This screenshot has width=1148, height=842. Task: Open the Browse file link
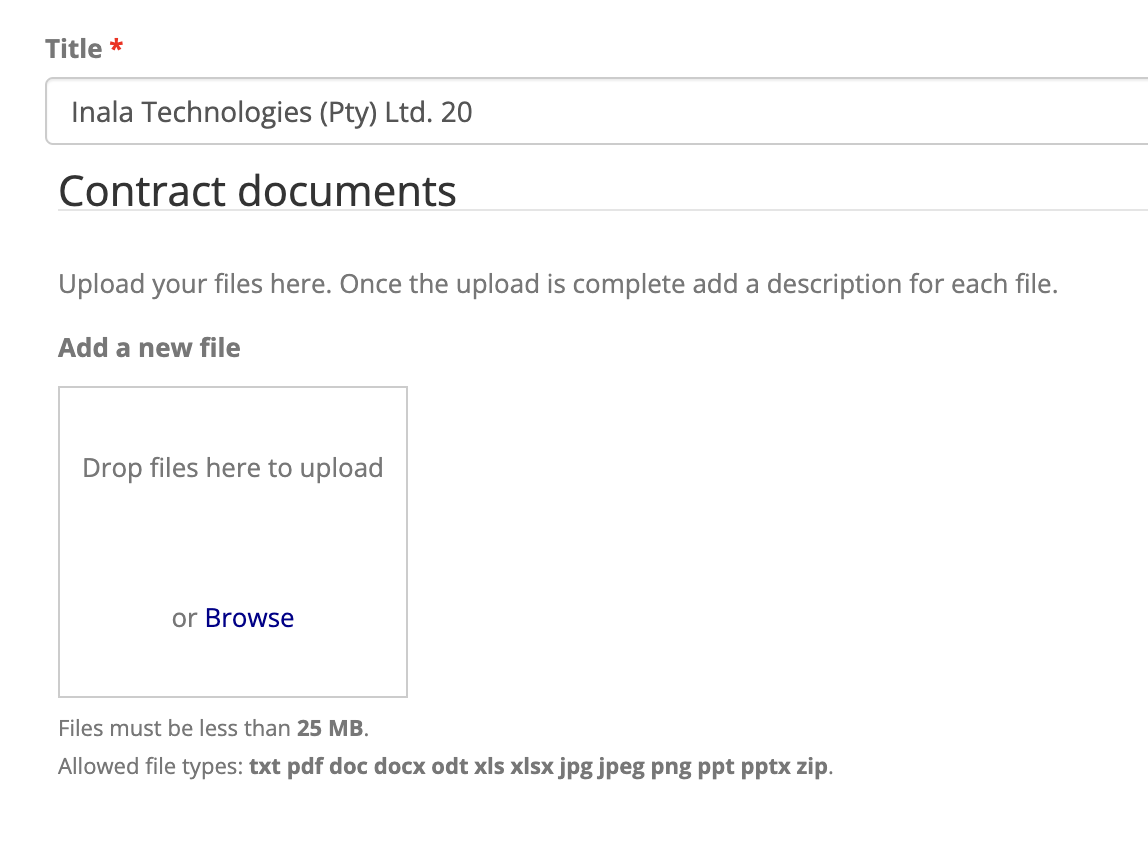[x=249, y=618]
